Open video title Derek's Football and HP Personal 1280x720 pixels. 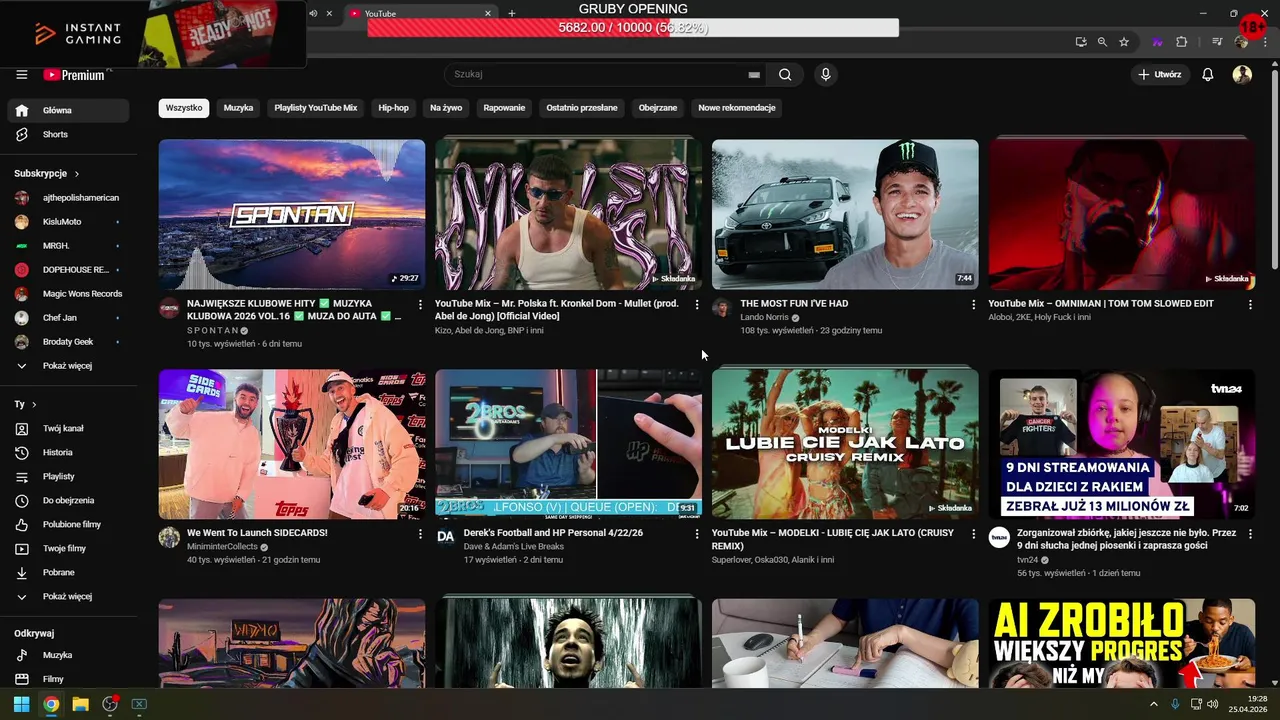(553, 533)
